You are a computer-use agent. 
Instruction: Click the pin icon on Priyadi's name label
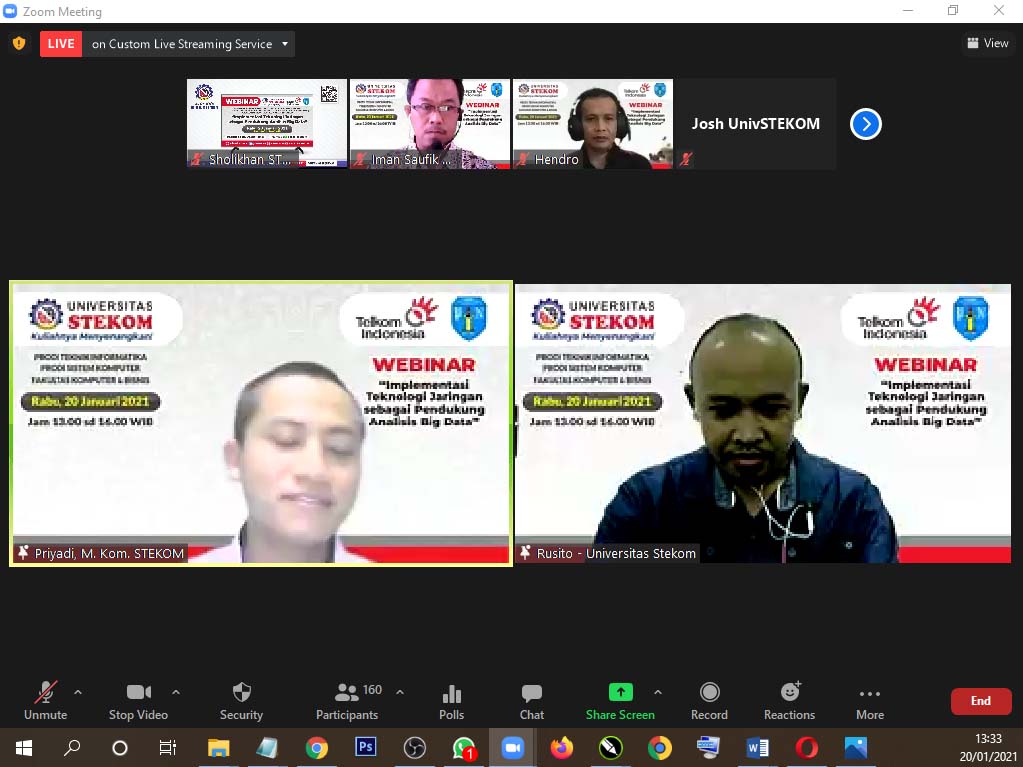pos(23,553)
